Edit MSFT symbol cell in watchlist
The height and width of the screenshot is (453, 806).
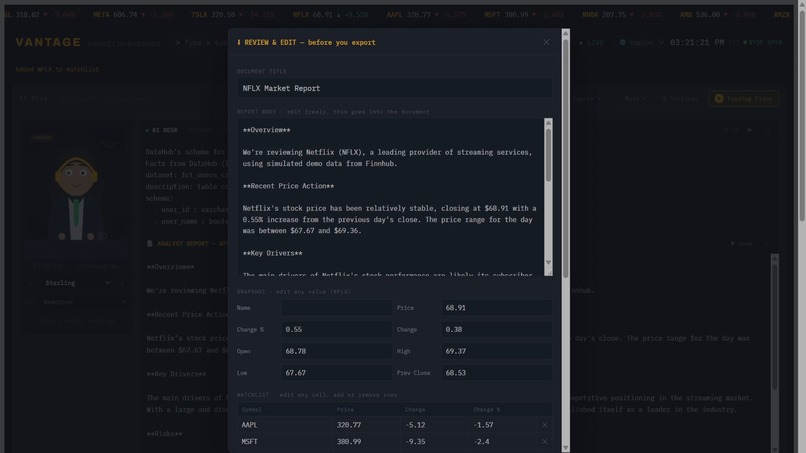coord(284,441)
